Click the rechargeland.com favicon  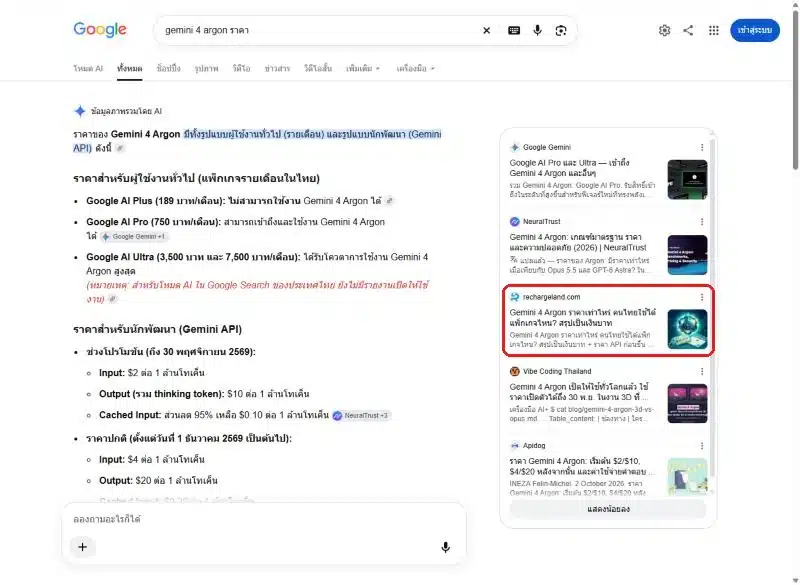coord(514,297)
